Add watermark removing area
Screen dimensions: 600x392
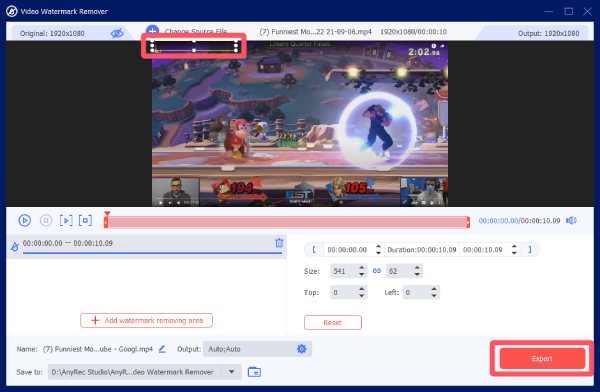[146, 320]
